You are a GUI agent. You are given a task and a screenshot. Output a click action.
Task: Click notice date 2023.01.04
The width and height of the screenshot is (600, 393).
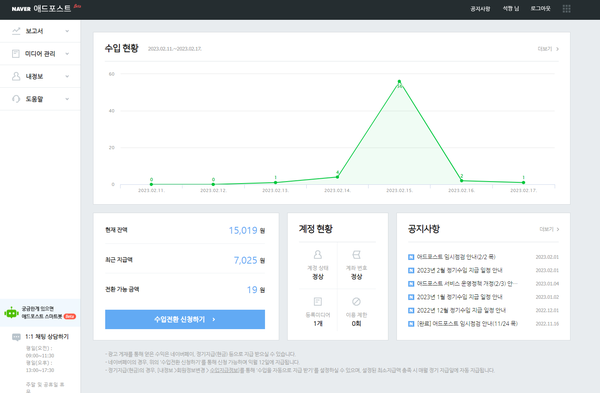(x=547, y=284)
